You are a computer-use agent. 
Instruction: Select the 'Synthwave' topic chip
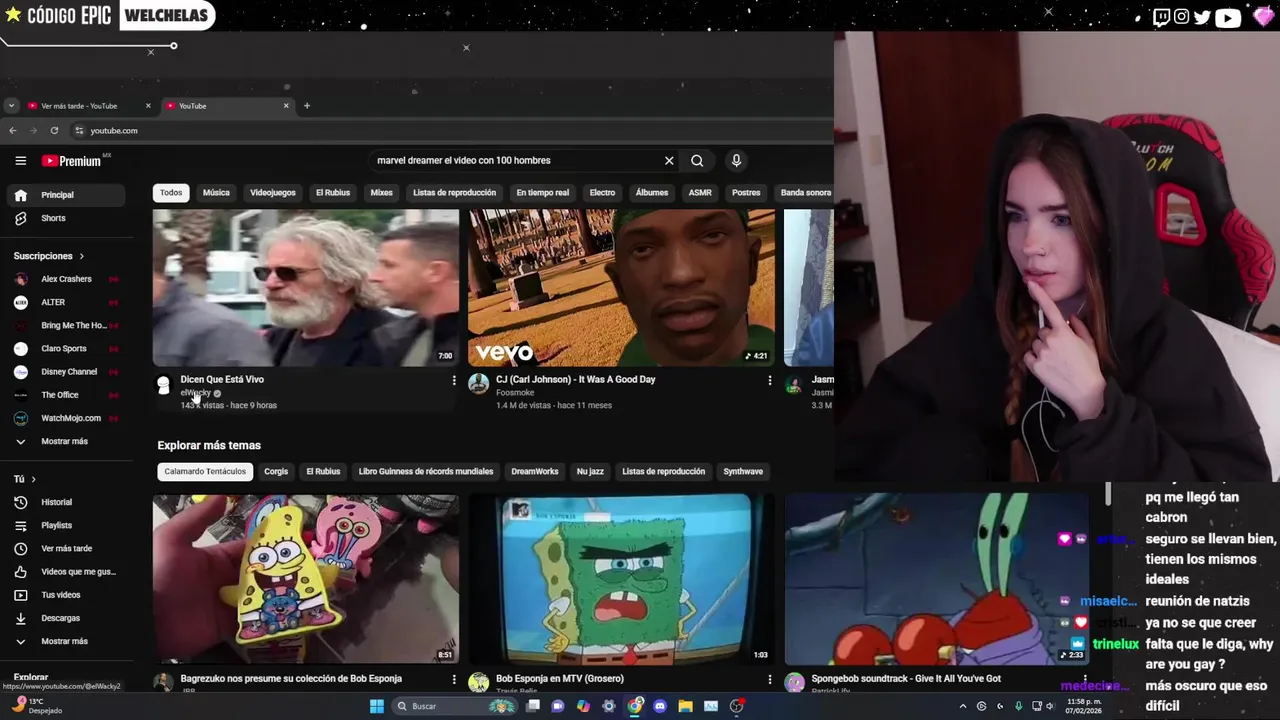pos(743,471)
